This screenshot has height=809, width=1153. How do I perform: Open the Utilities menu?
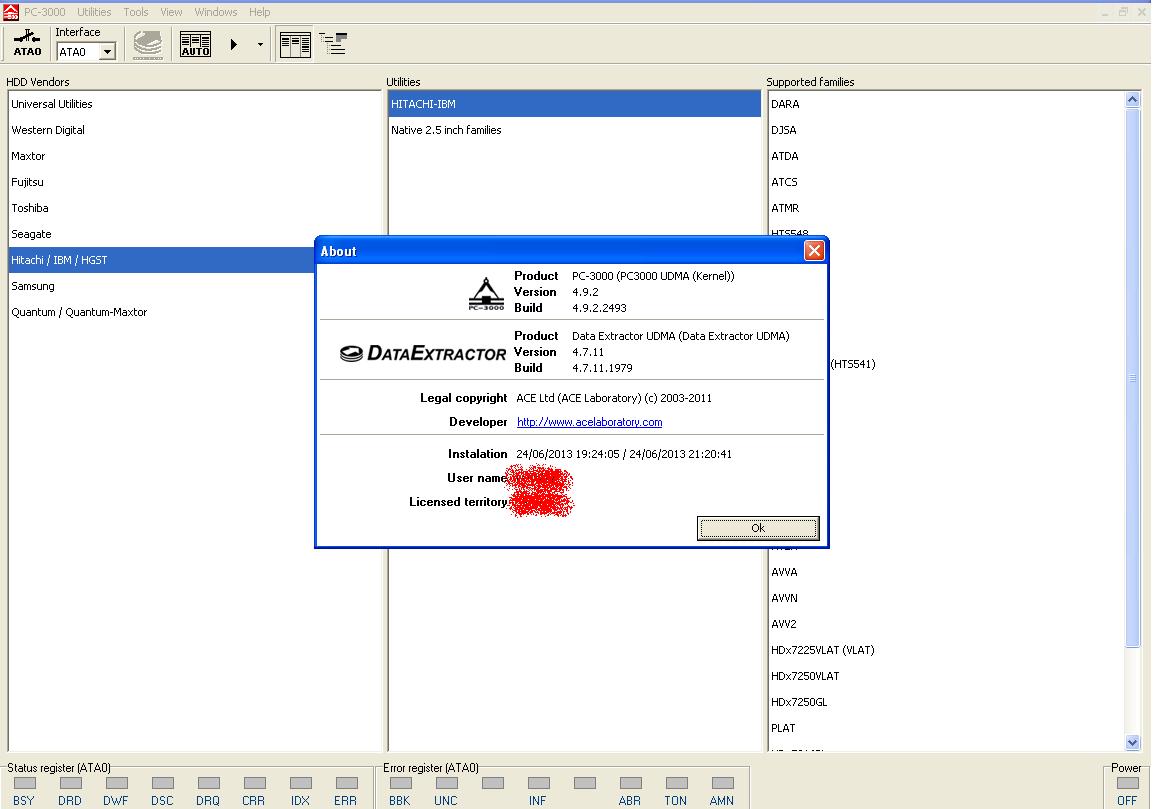coord(94,12)
